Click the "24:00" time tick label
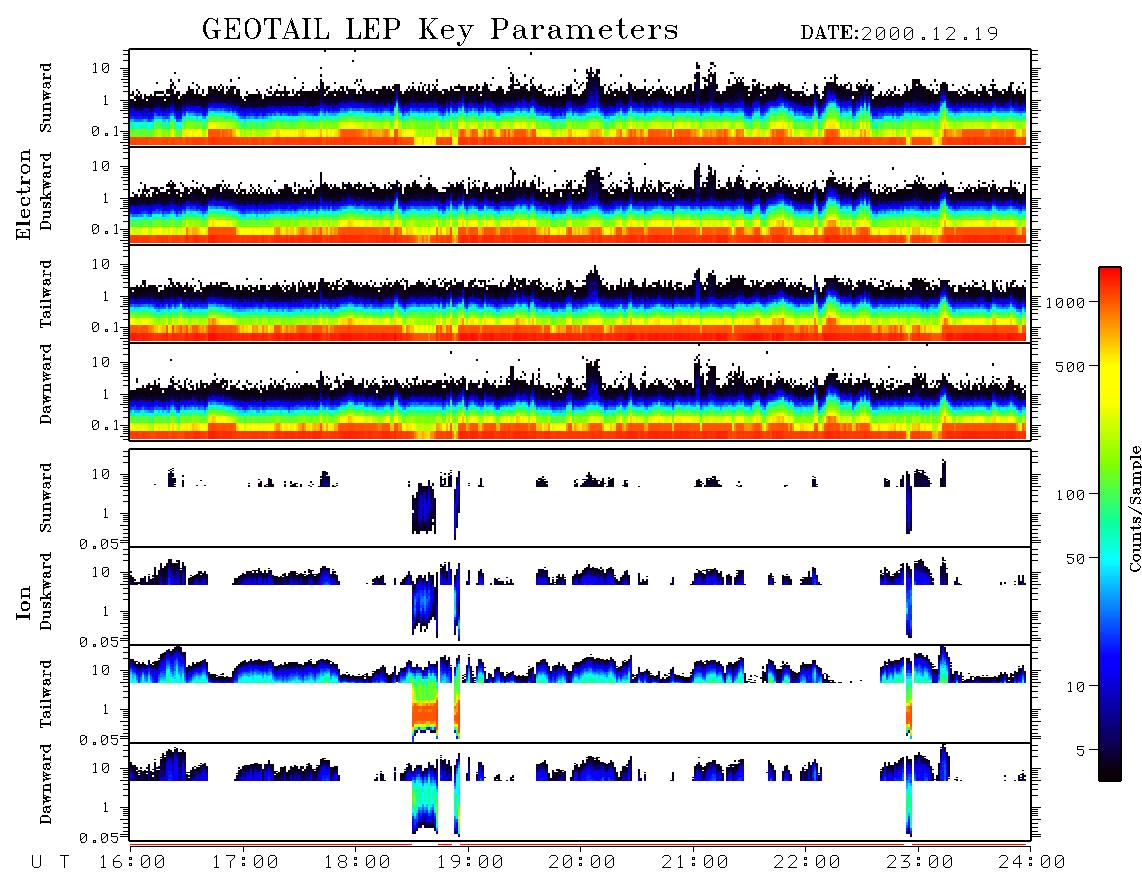 [x=1032, y=863]
